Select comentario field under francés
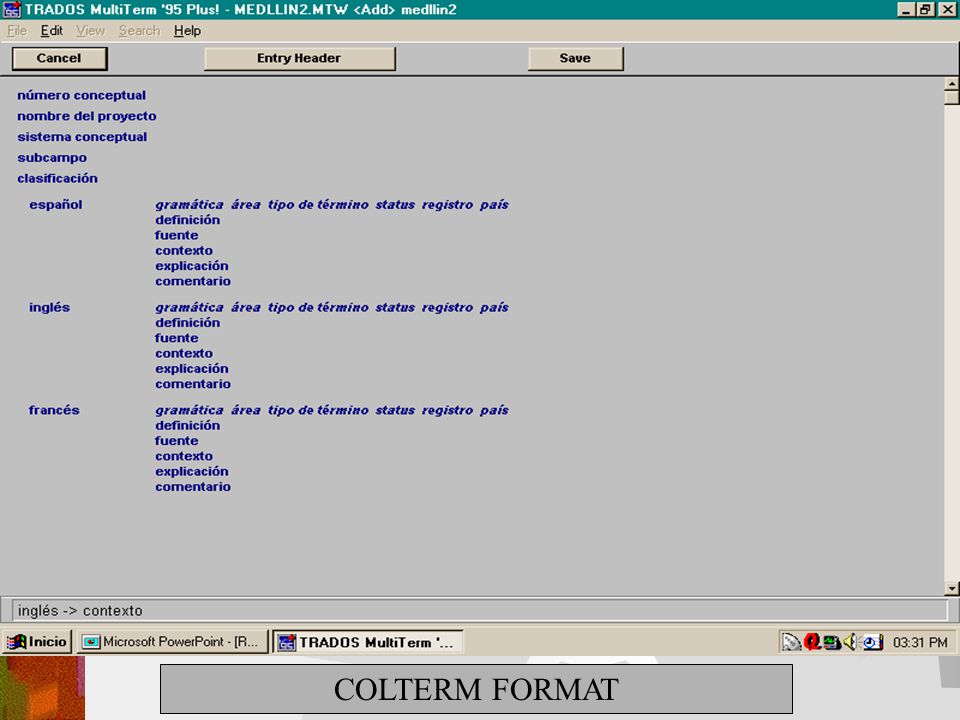 (x=193, y=487)
